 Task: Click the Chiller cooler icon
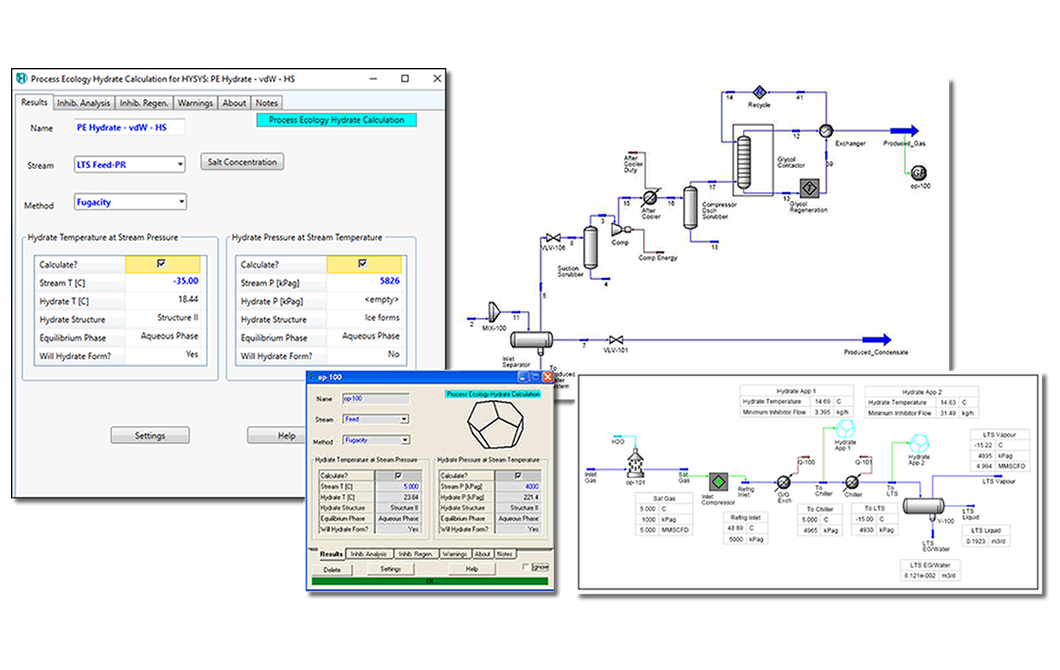(x=852, y=482)
